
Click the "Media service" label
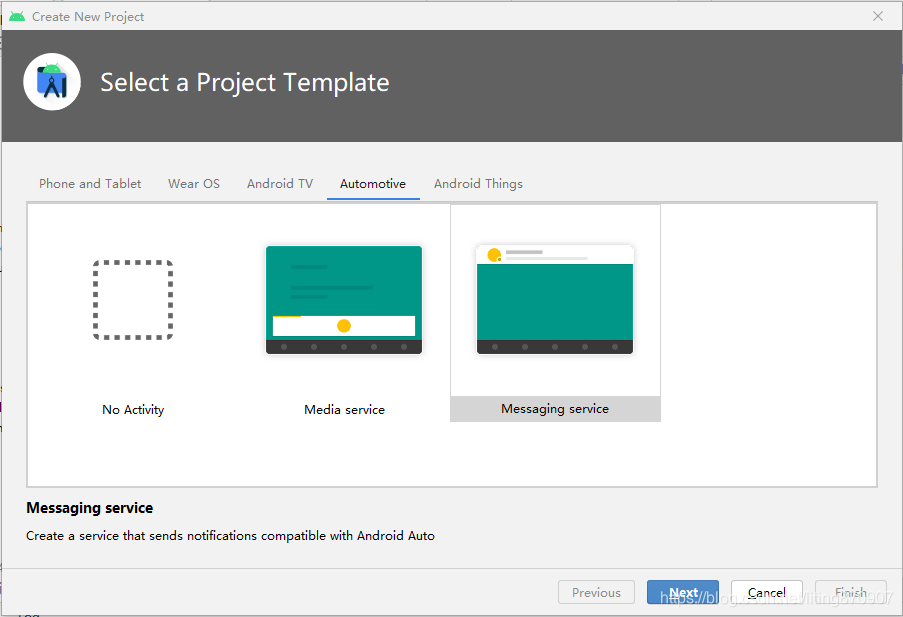pyautogui.click(x=344, y=410)
